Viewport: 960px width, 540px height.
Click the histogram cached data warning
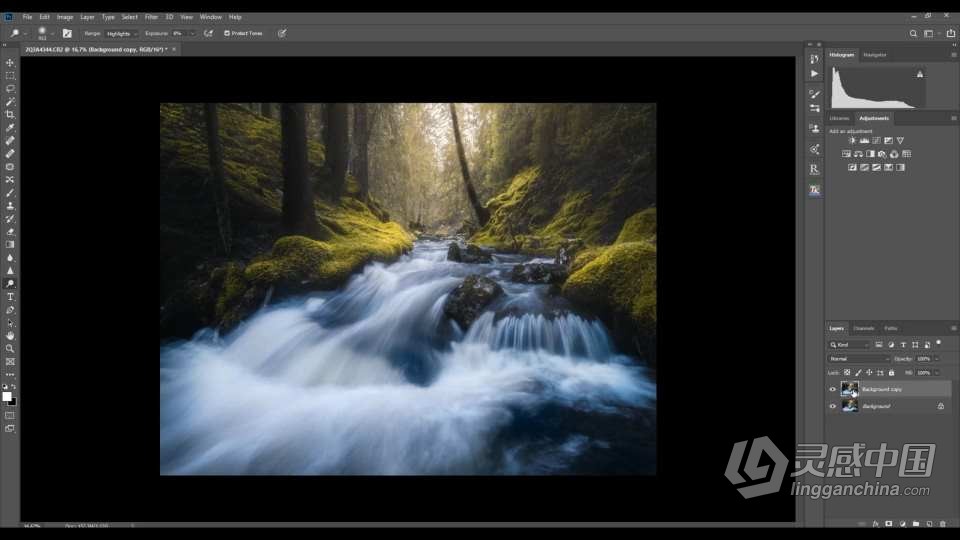920,74
